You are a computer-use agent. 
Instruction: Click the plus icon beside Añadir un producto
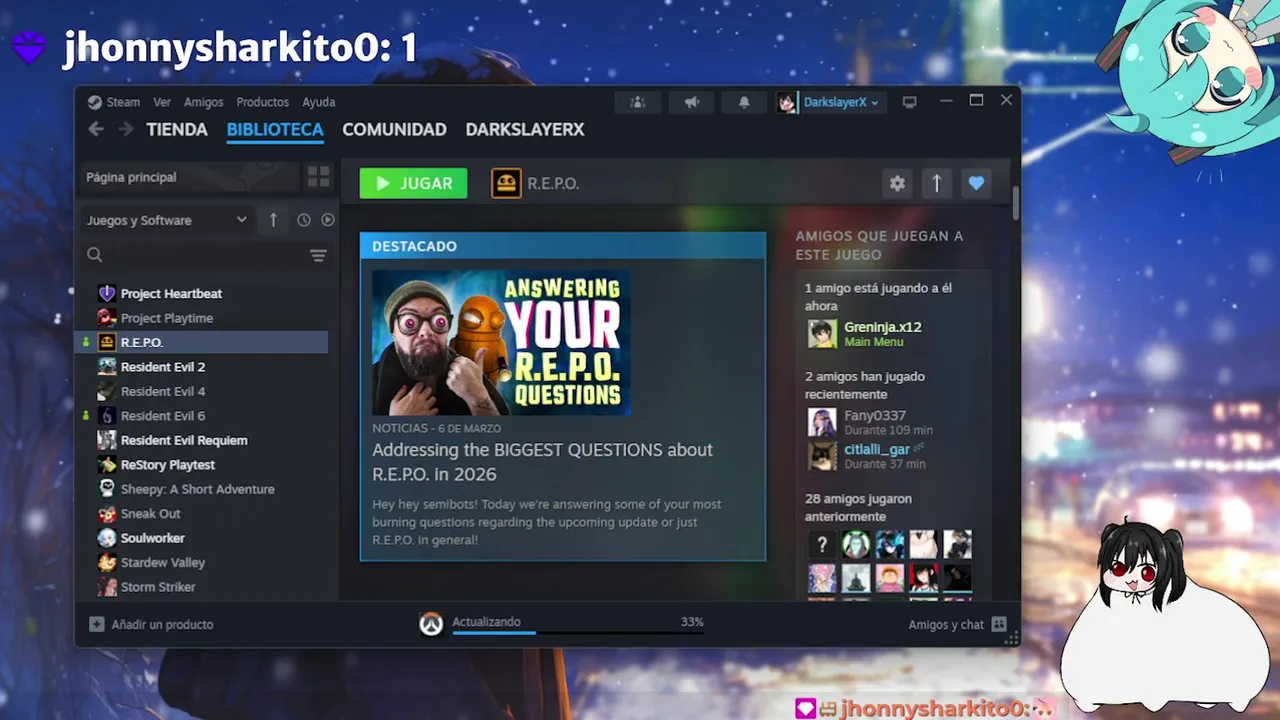[96, 624]
